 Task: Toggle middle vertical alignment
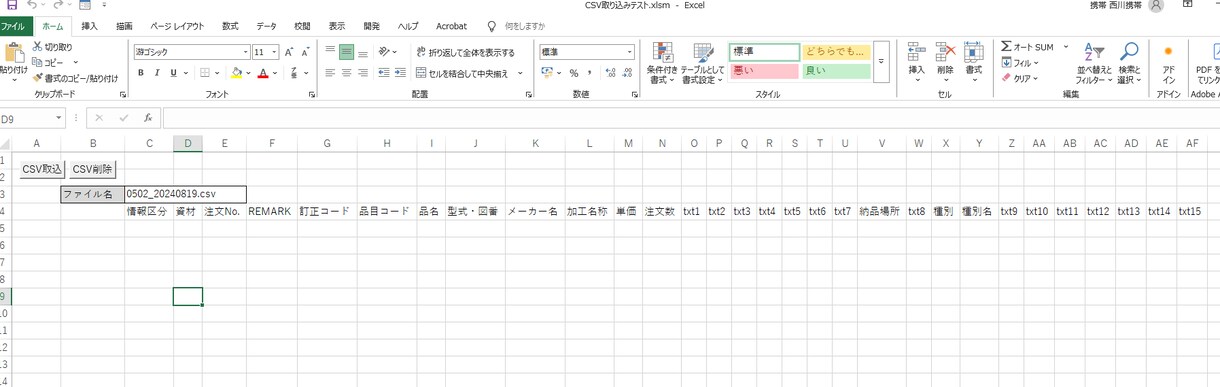pos(346,52)
